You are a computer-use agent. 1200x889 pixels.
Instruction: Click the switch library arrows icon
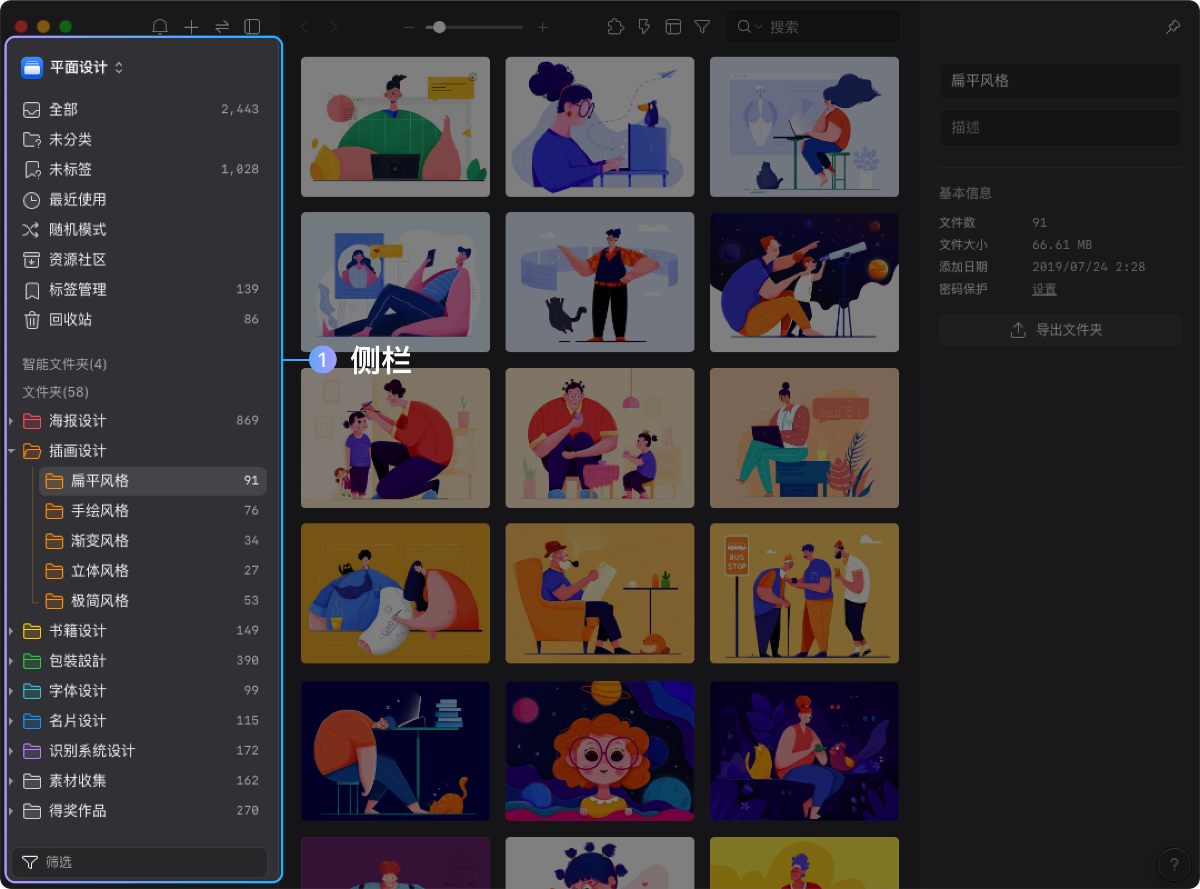tap(222, 27)
